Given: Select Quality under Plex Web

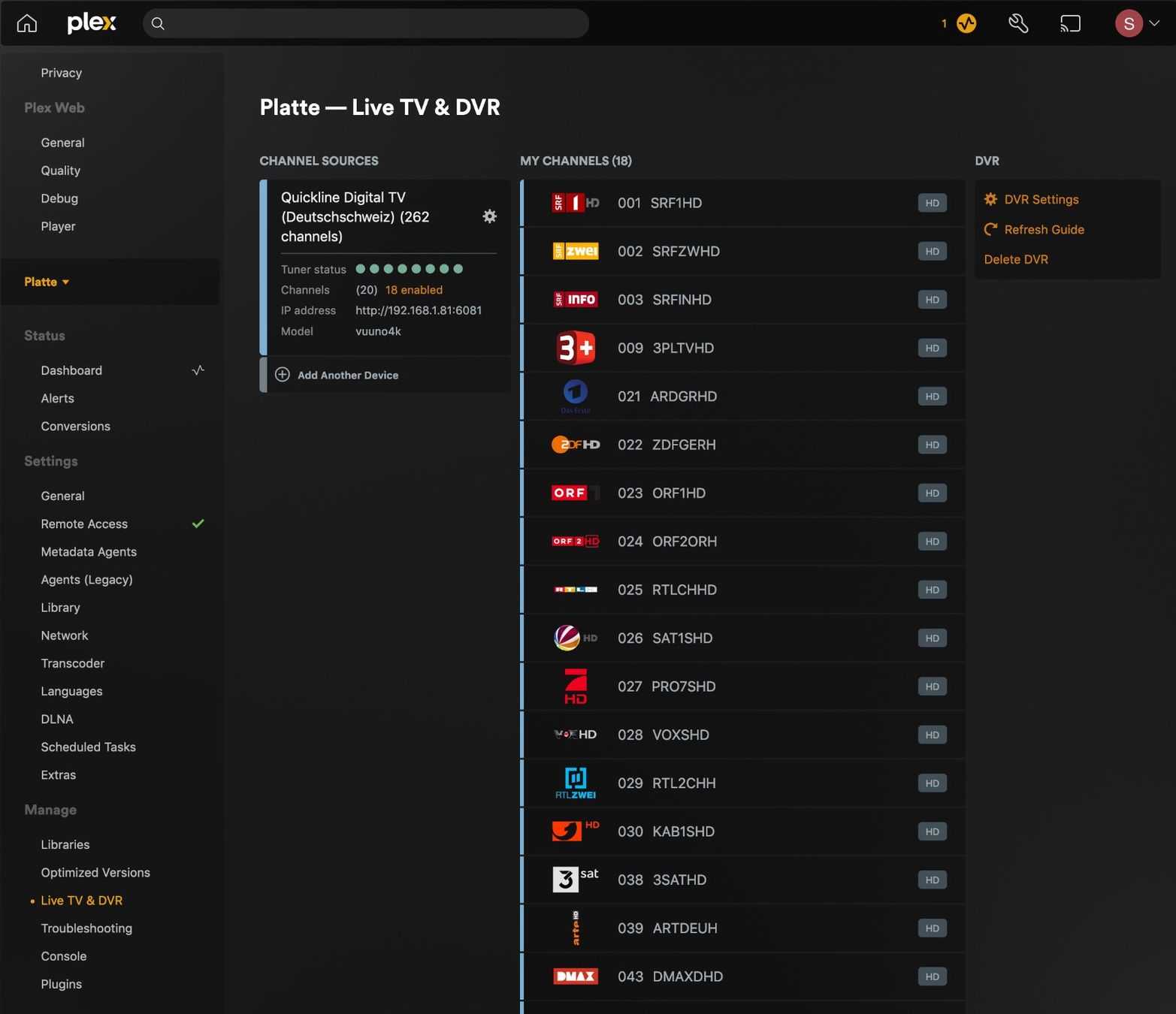Looking at the screenshot, I should tap(61, 171).
